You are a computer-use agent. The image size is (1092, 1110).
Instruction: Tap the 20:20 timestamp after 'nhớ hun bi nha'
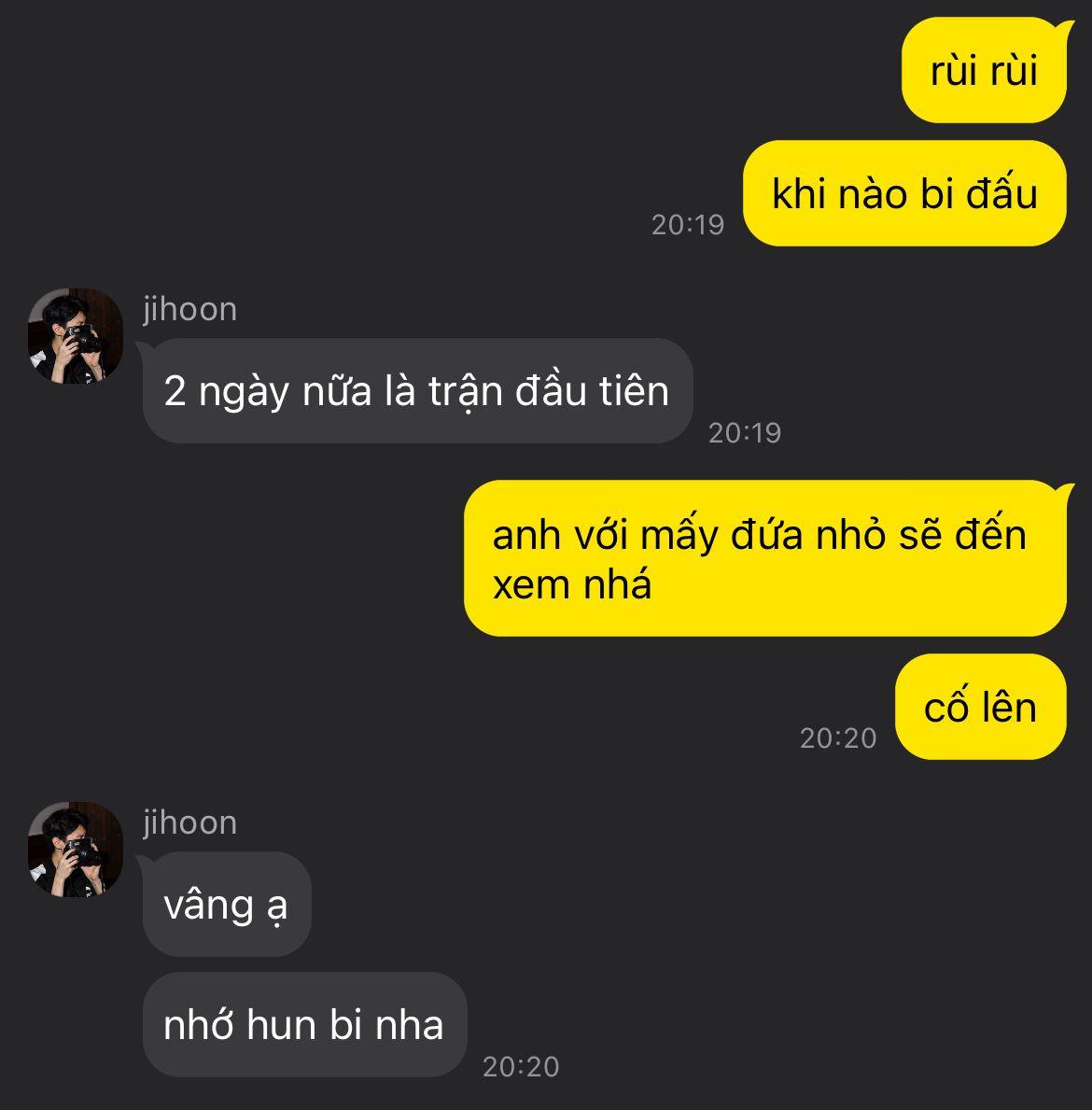click(x=521, y=1067)
